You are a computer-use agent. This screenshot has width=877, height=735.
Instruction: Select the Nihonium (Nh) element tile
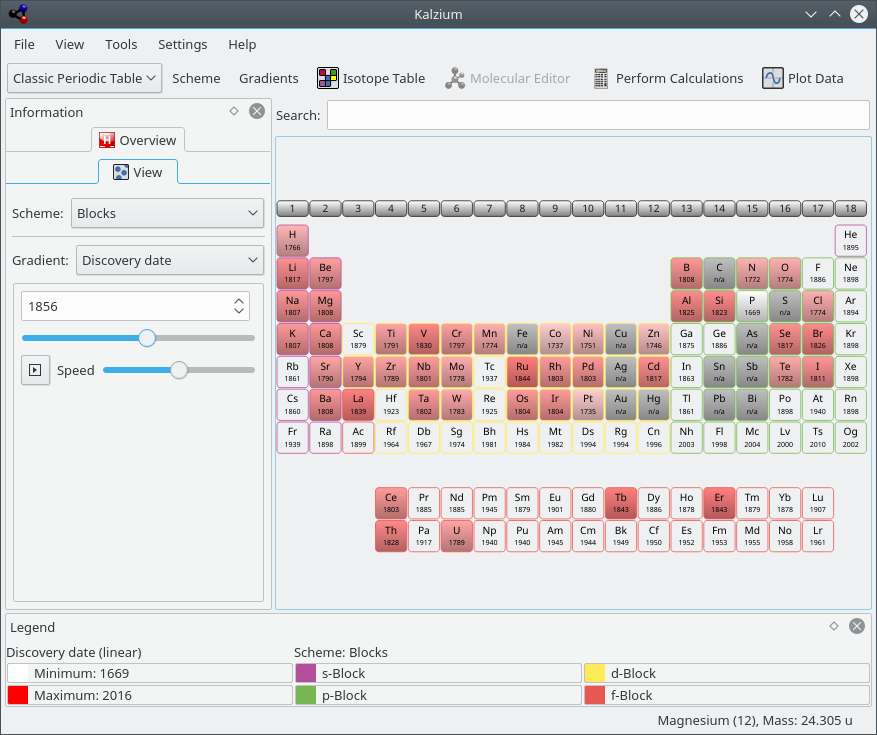pyautogui.click(x=686, y=437)
